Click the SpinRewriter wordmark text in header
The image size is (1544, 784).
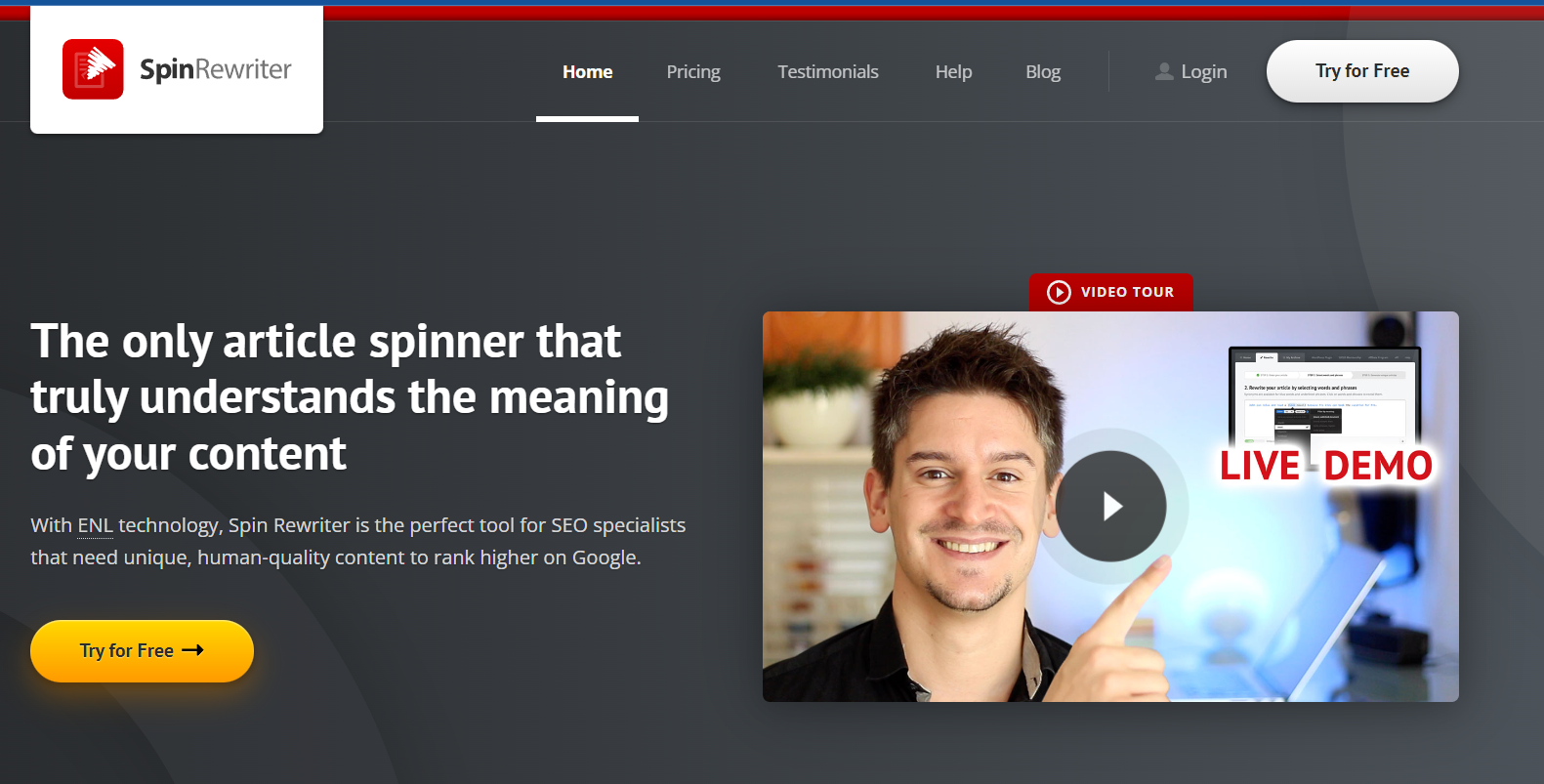tap(215, 69)
